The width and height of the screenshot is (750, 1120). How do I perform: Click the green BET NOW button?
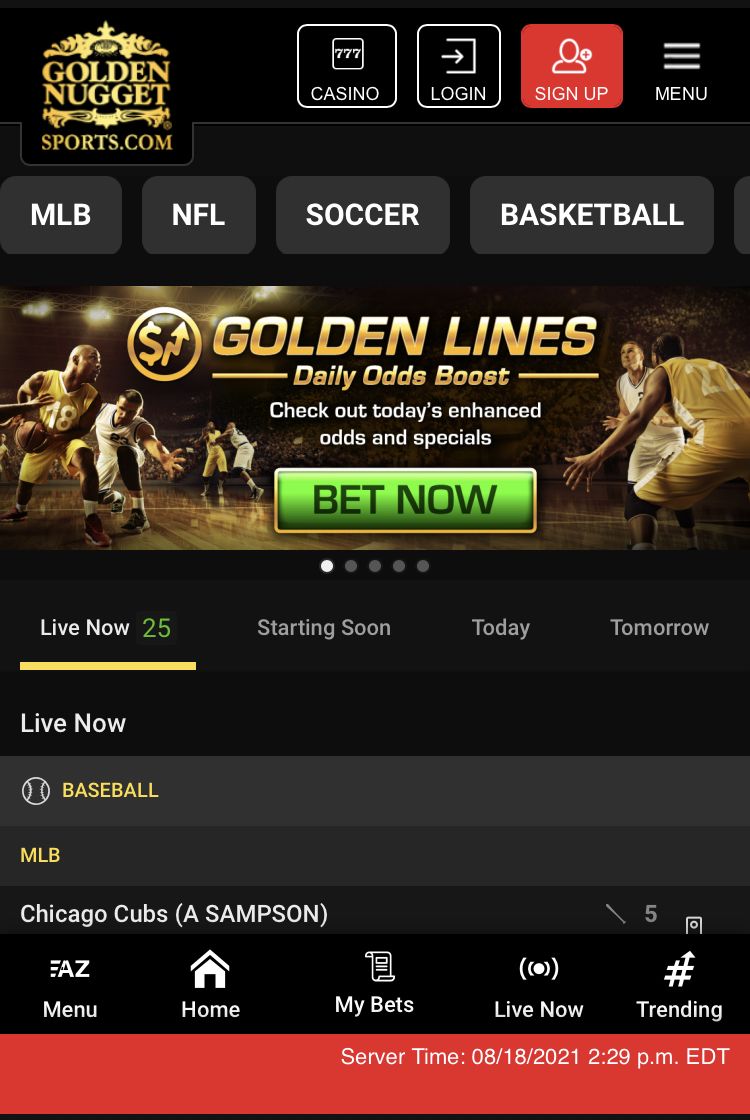405,500
